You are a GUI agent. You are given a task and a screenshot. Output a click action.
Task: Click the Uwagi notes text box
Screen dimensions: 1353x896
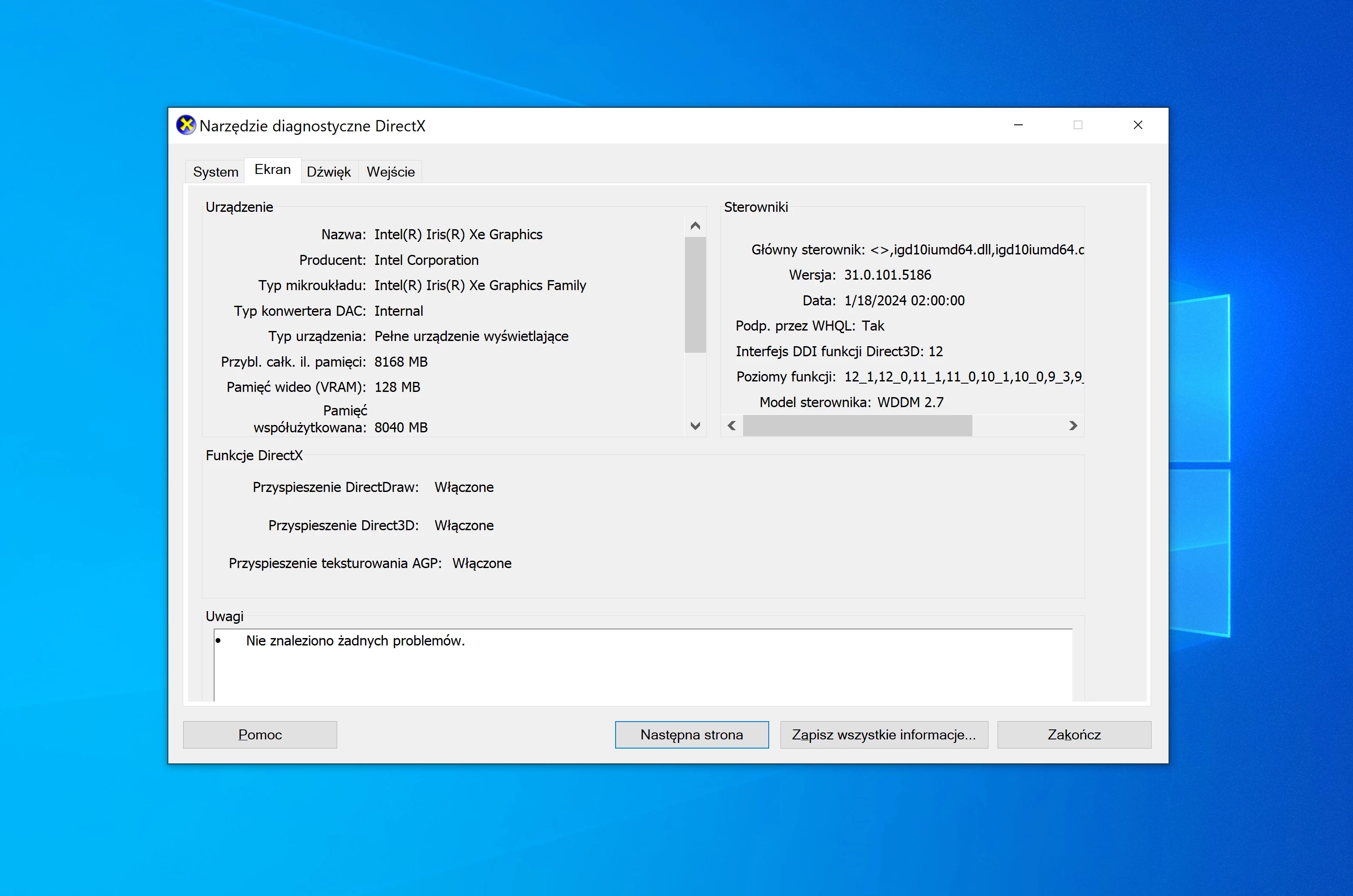click(x=643, y=665)
